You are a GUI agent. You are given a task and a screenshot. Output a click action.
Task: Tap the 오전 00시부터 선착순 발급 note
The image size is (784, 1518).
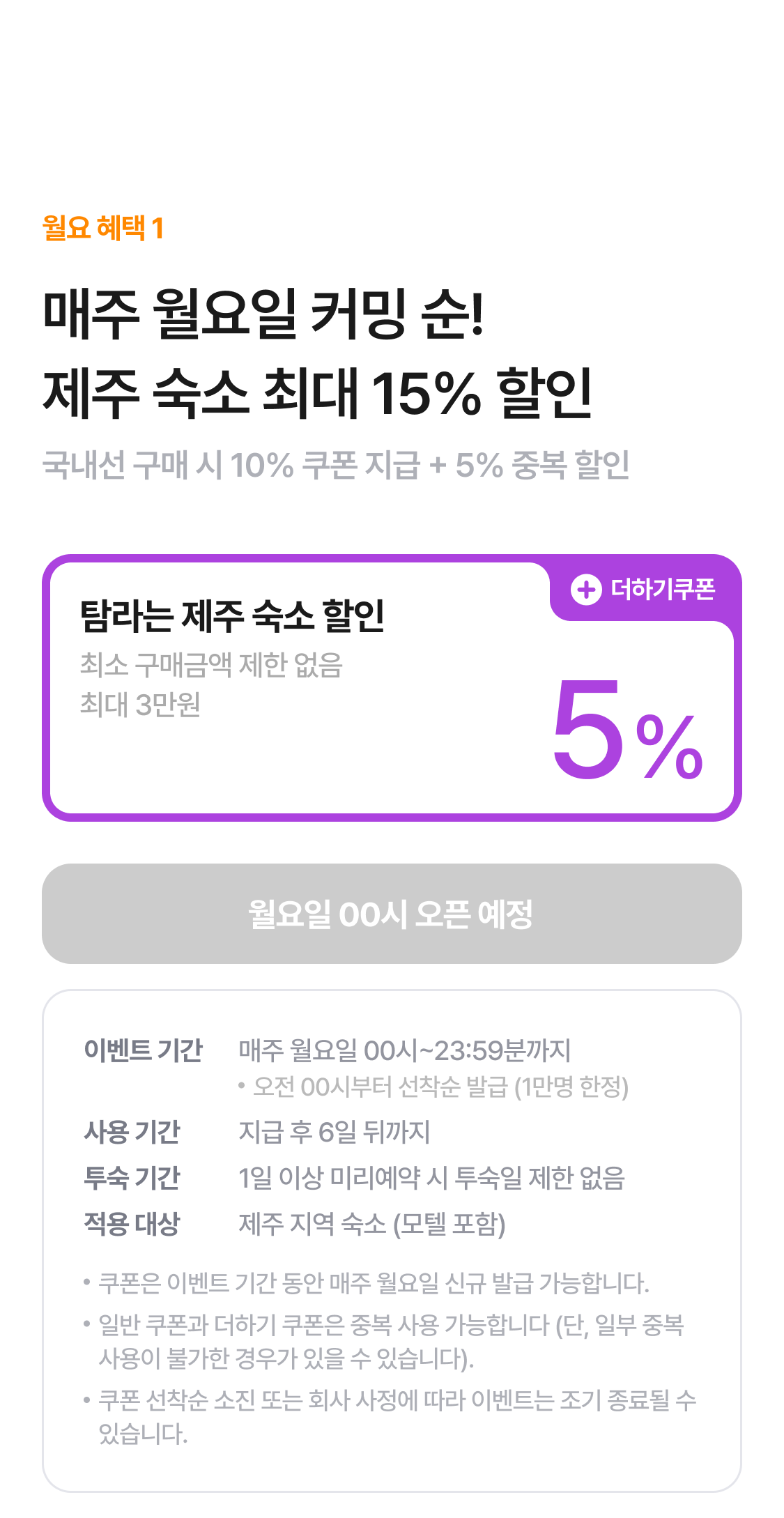point(440,1087)
